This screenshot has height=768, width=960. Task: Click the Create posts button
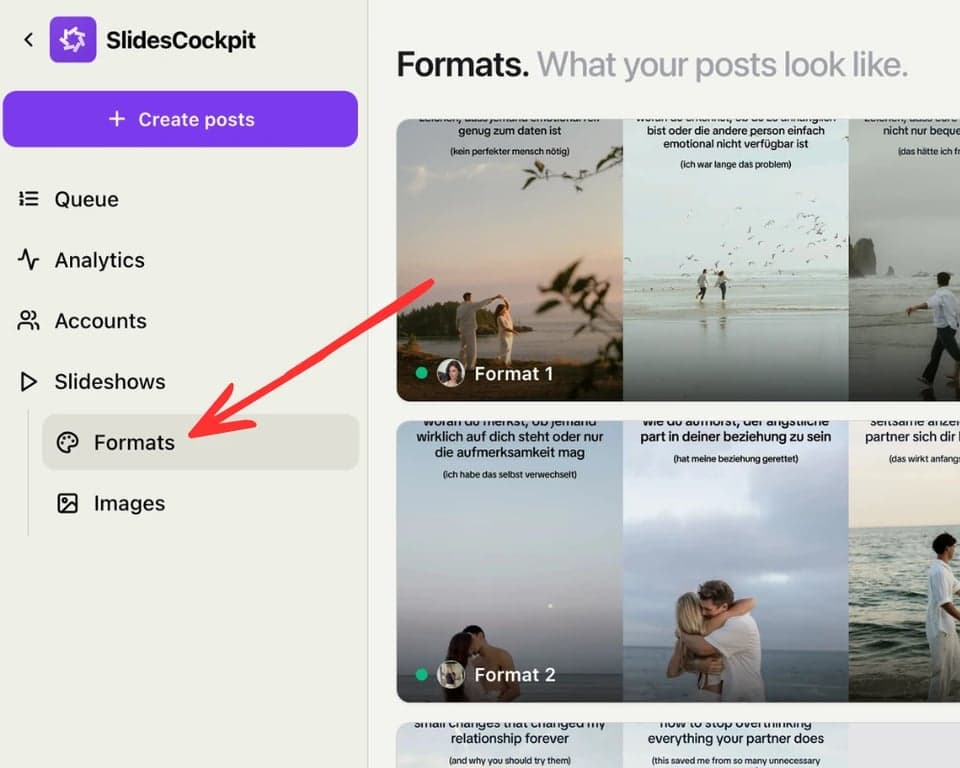(x=181, y=119)
